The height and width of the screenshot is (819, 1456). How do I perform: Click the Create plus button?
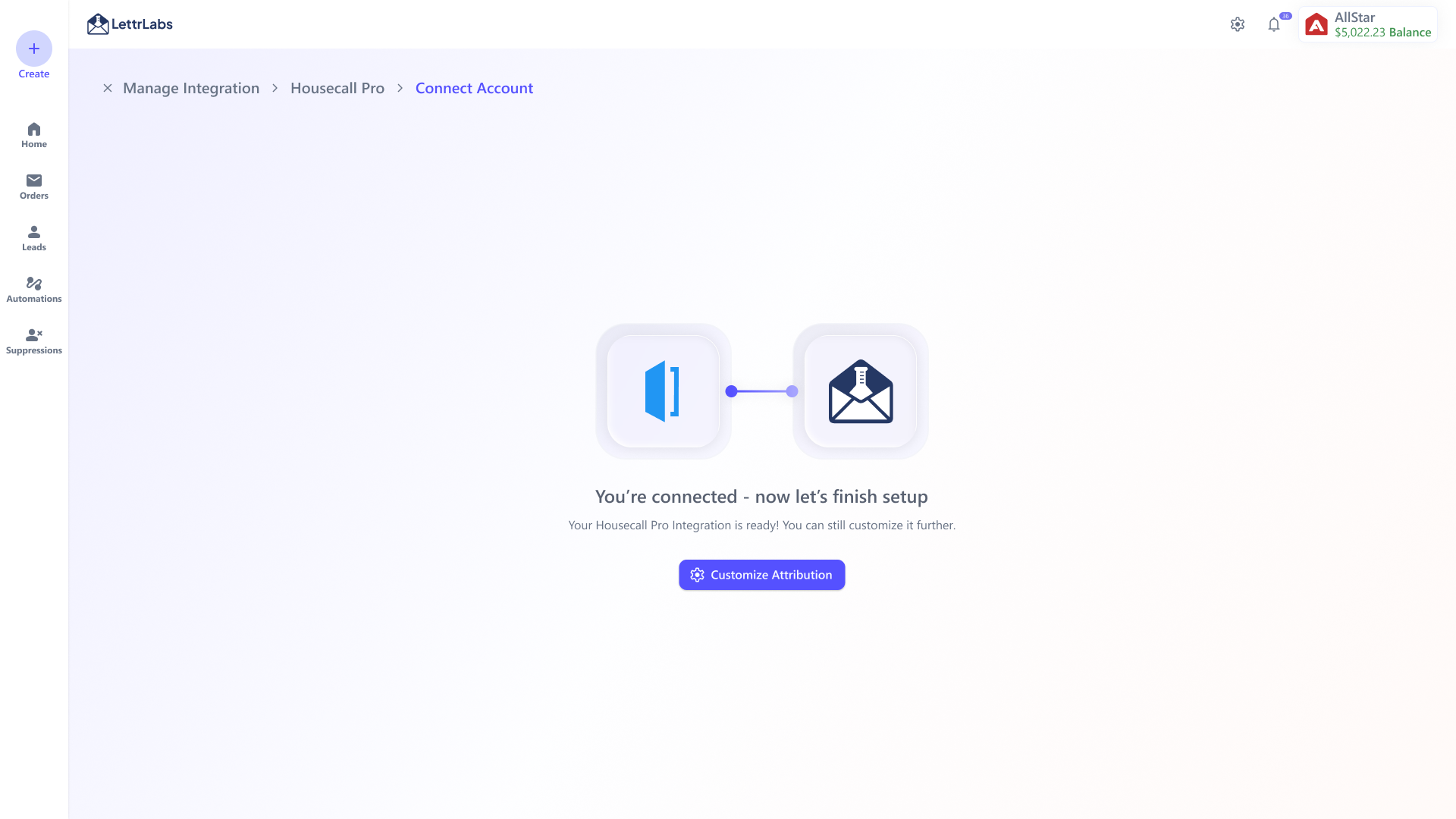[34, 49]
